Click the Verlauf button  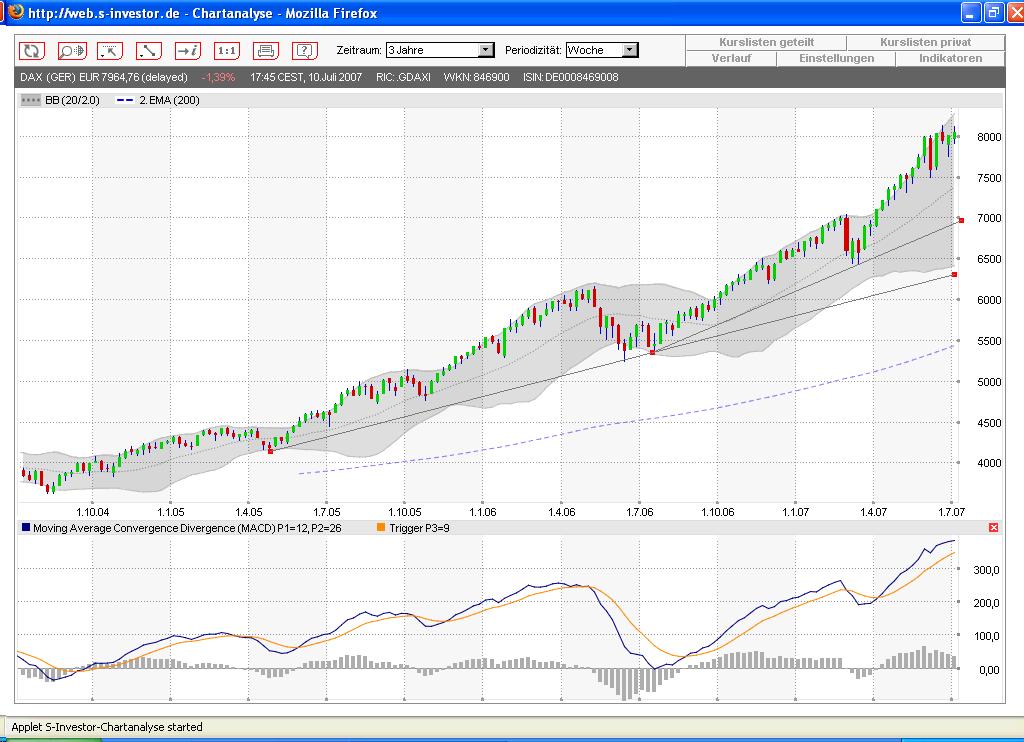[731, 58]
